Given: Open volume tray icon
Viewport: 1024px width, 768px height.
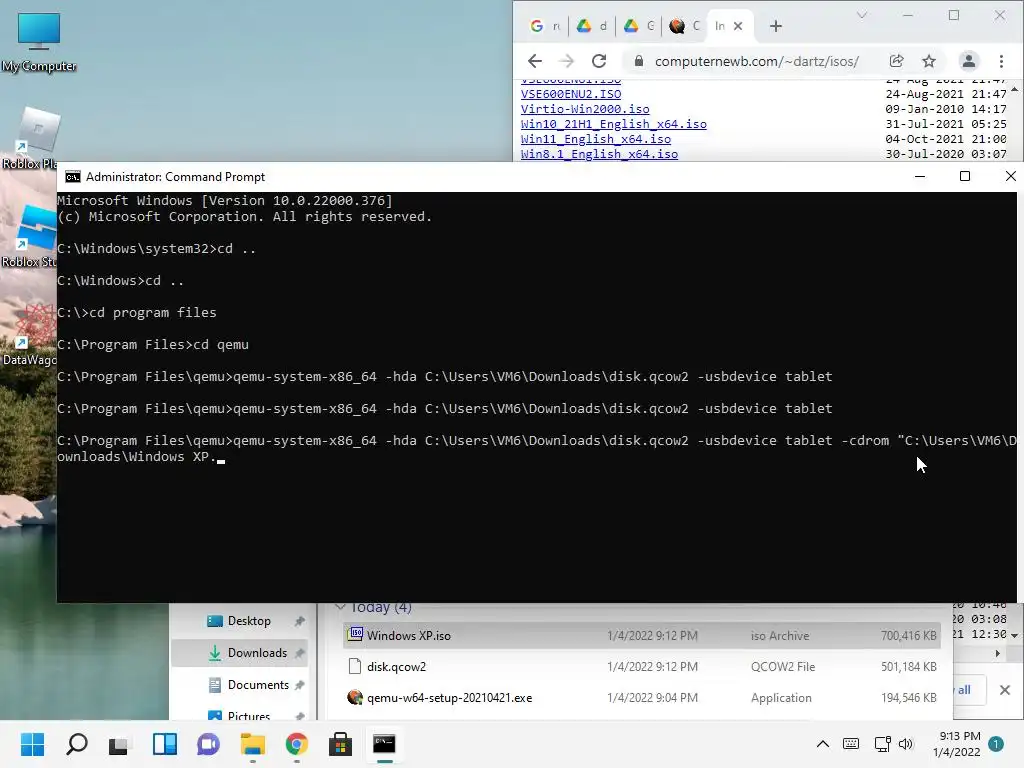Looking at the screenshot, I should [x=905, y=744].
